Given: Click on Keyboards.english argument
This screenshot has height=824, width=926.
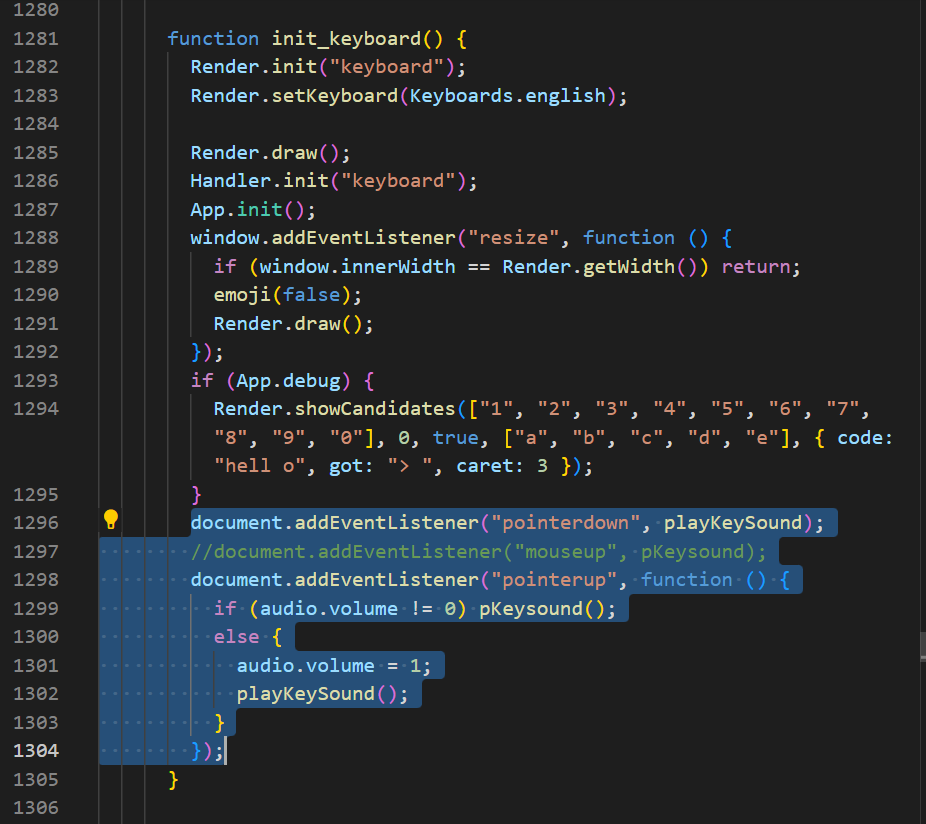Looking at the screenshot, I should tap(508, 96).
